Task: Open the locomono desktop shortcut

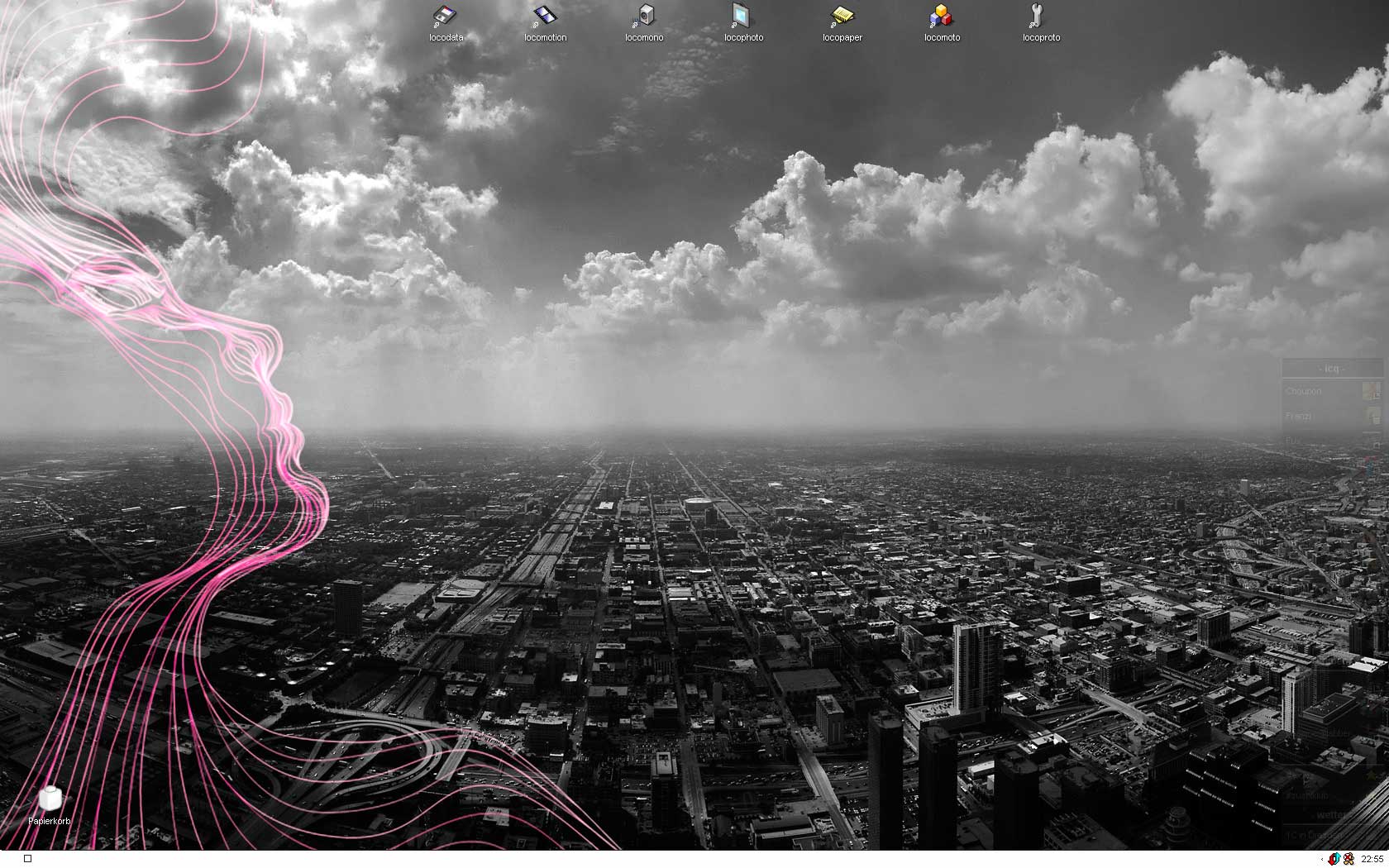Action: 644,22
